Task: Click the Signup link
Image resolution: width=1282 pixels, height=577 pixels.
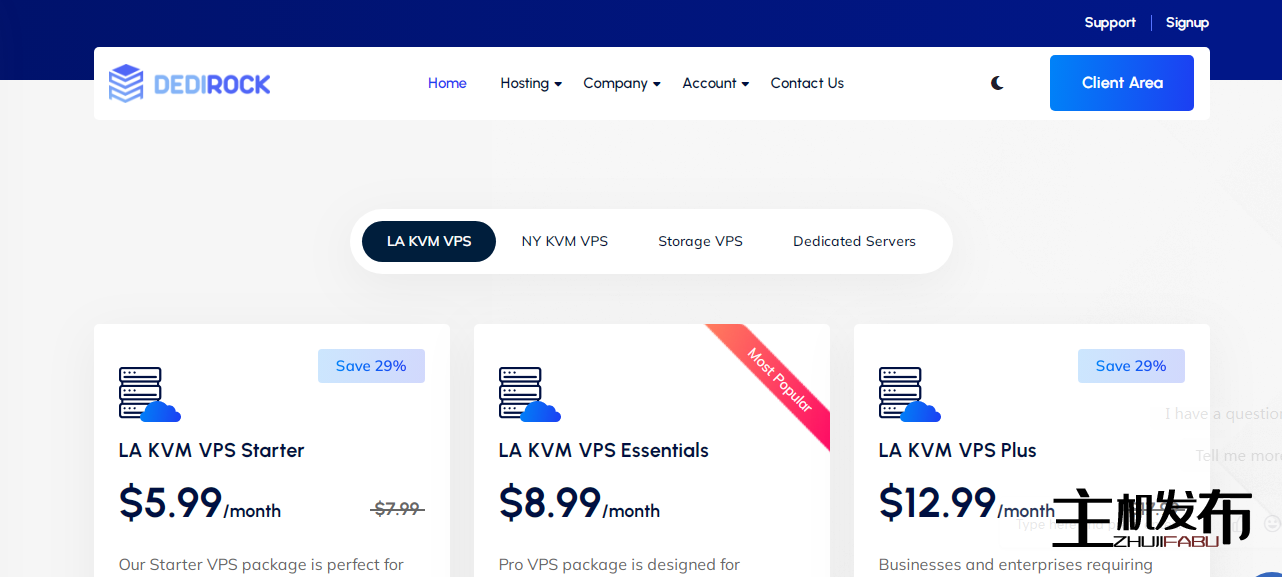Action: pos(1187,22)
